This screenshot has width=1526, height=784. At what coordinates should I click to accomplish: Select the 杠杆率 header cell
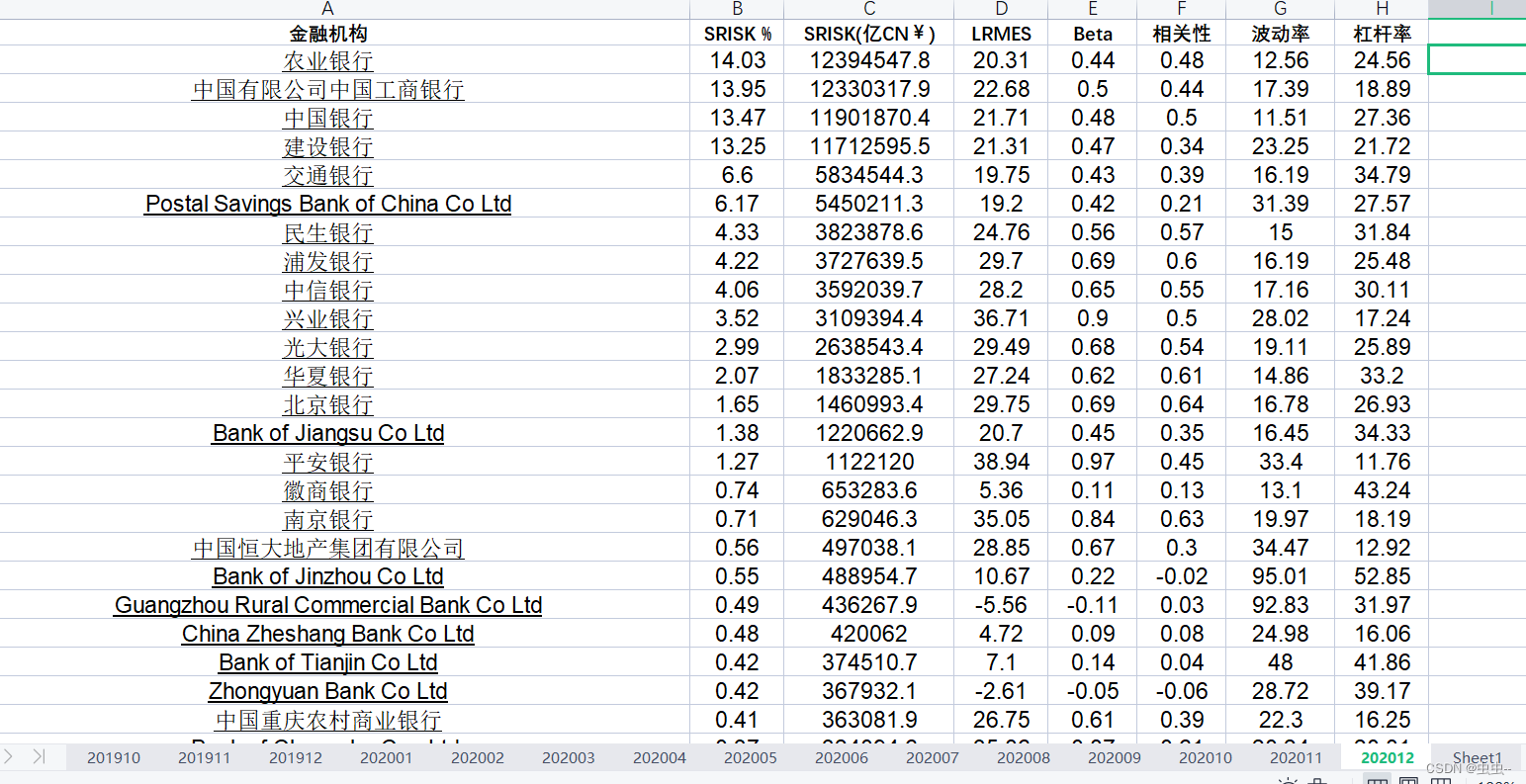click(1382, 34)
